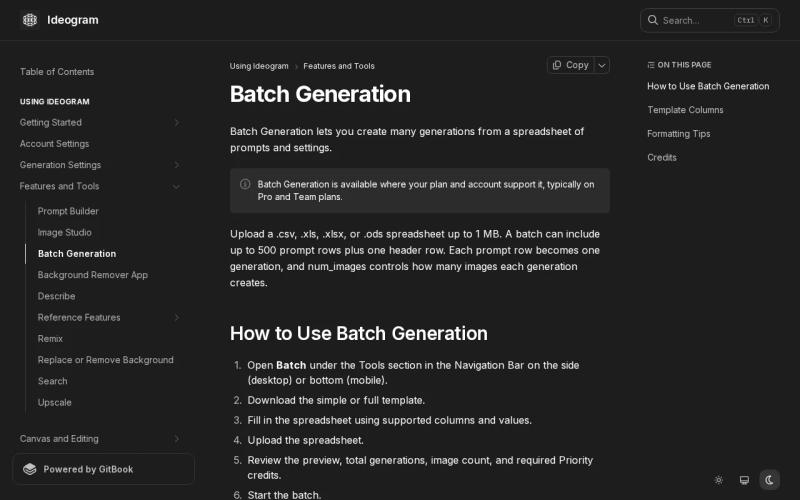
Task: Click the How to Use Batch Generation heading
Action: [x=358, y=333]
